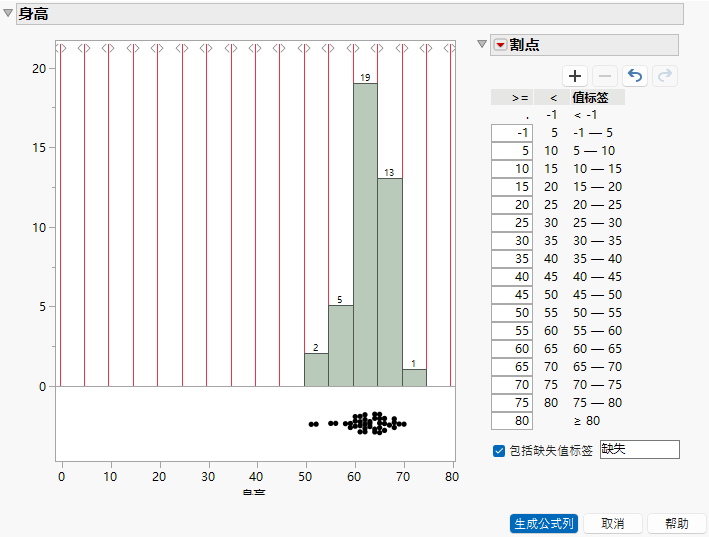
Task: Click the histogram bar labeled 1
Action: click(414, 378)
